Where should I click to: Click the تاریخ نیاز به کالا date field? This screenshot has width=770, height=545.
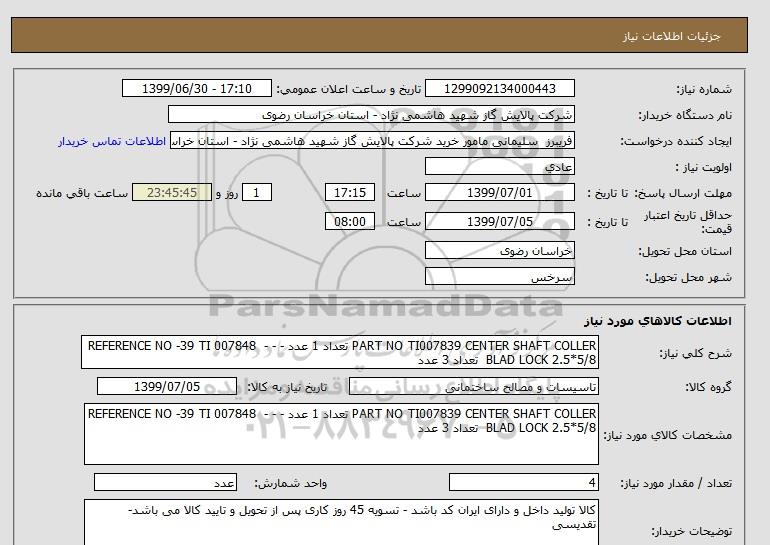pyautogui.click(x=170, y=386)
